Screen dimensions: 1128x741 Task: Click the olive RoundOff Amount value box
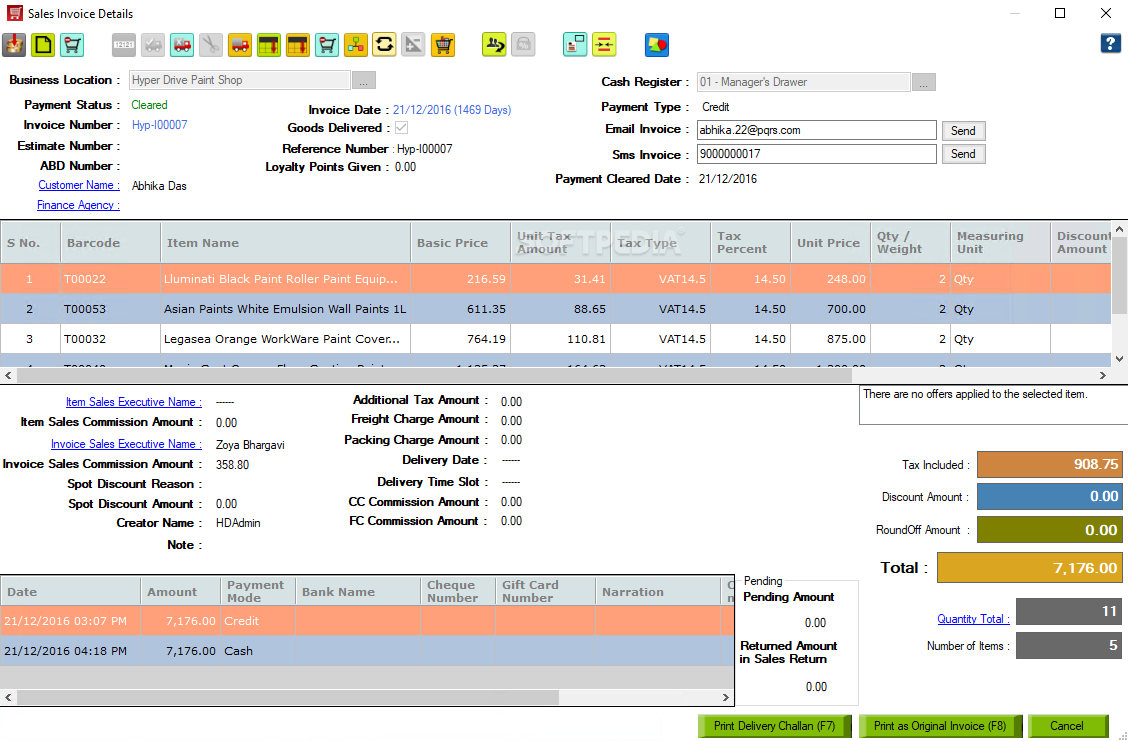click(1050, 529)
